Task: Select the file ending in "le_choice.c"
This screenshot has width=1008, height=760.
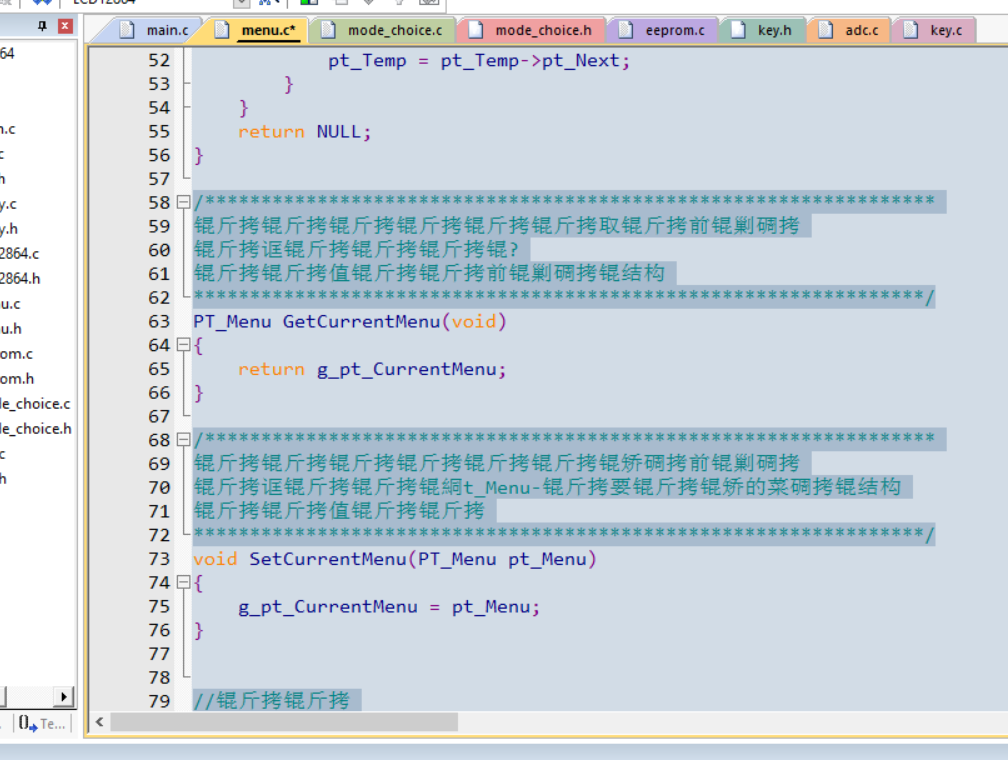Action: pyautogui.click(x=35, y=404)
